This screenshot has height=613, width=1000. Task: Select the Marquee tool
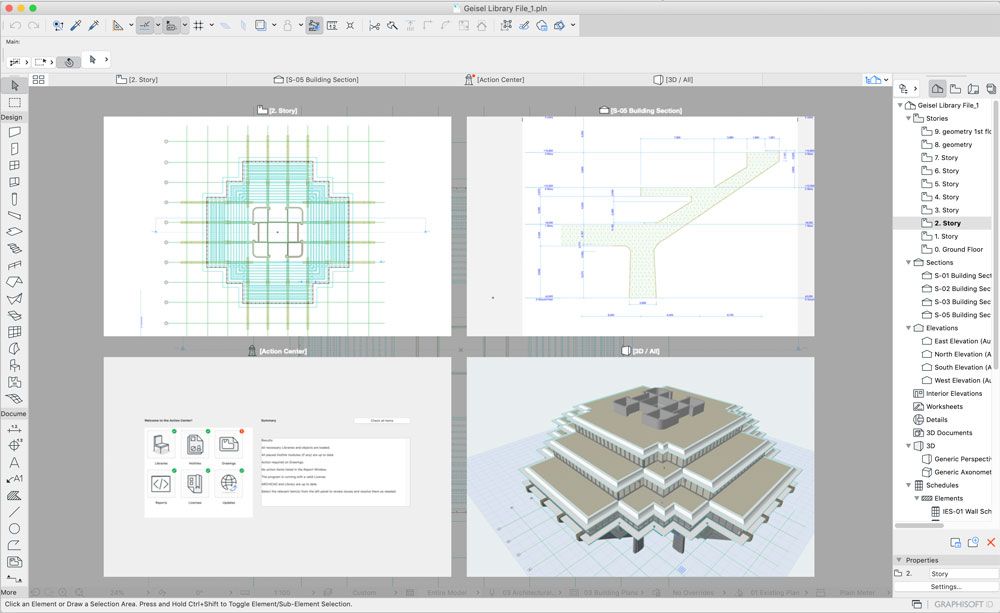(15, 102)
